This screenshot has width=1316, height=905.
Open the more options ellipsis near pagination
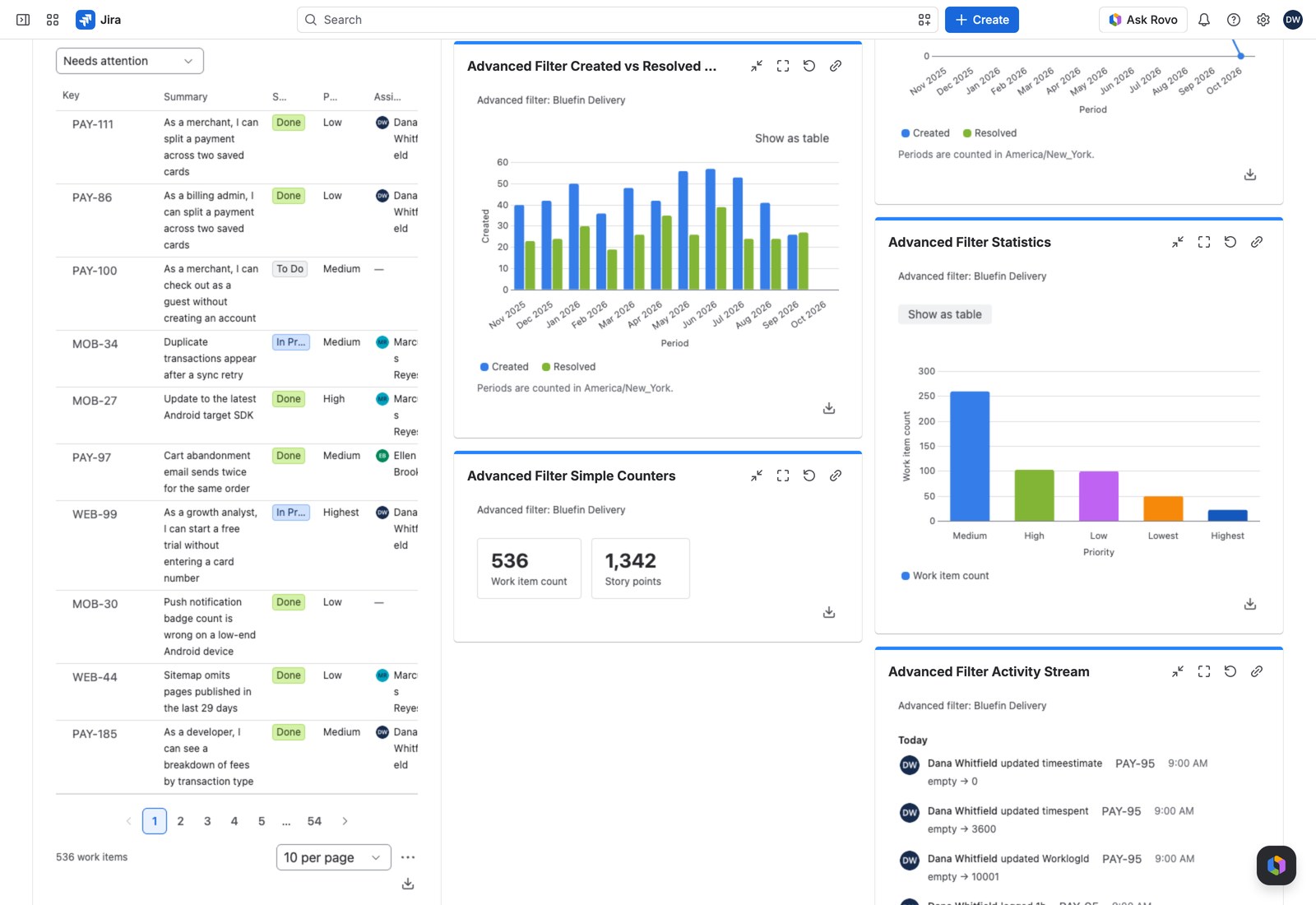click(408, 857)
